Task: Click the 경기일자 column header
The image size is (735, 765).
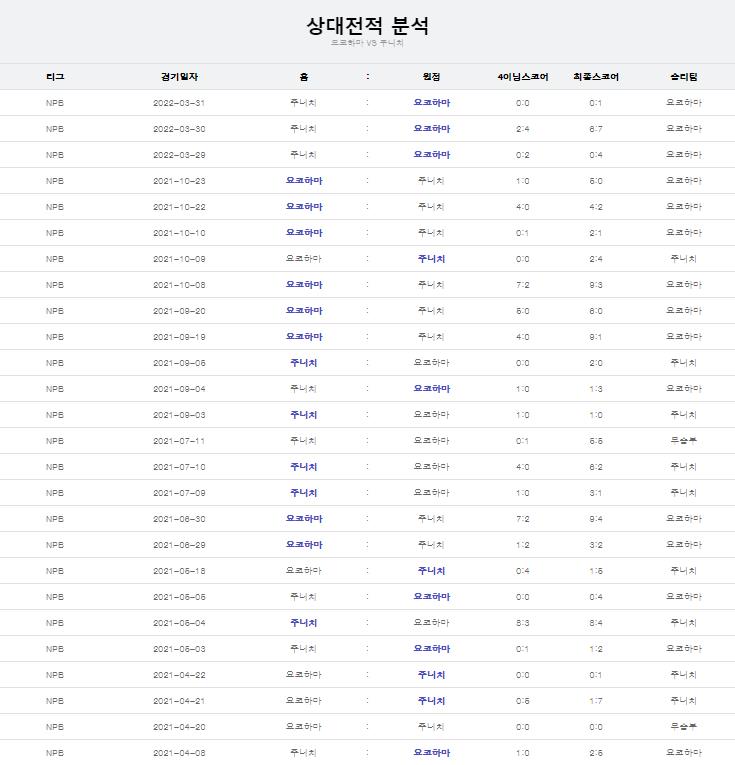Action: click(179, 77)
